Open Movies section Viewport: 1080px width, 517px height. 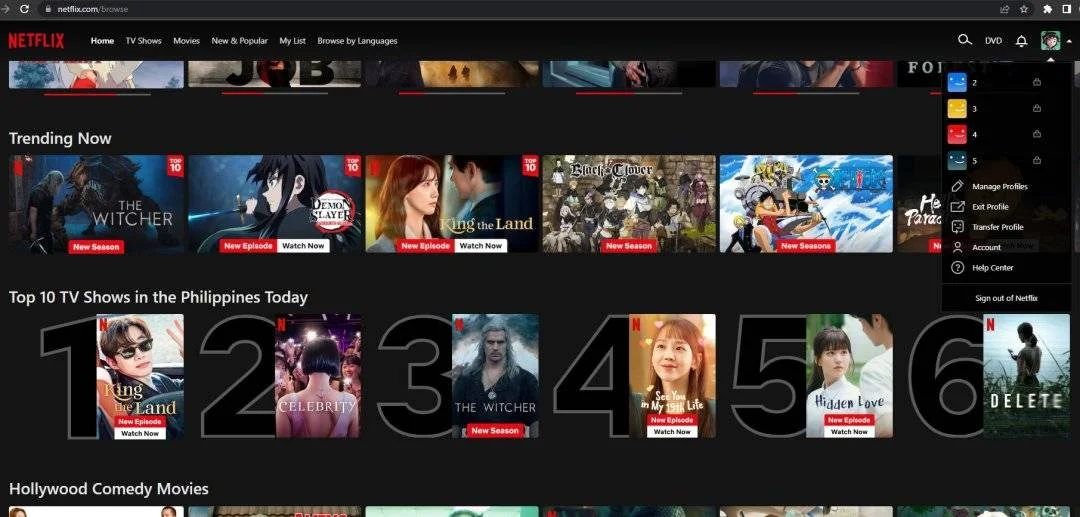[x=186, y=41]
